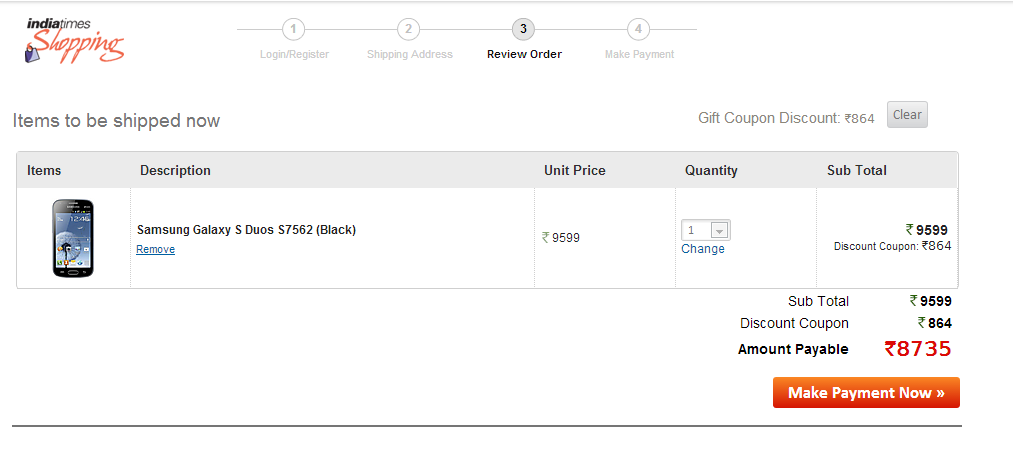Click the Quantity column header

(x=711, y=171)
